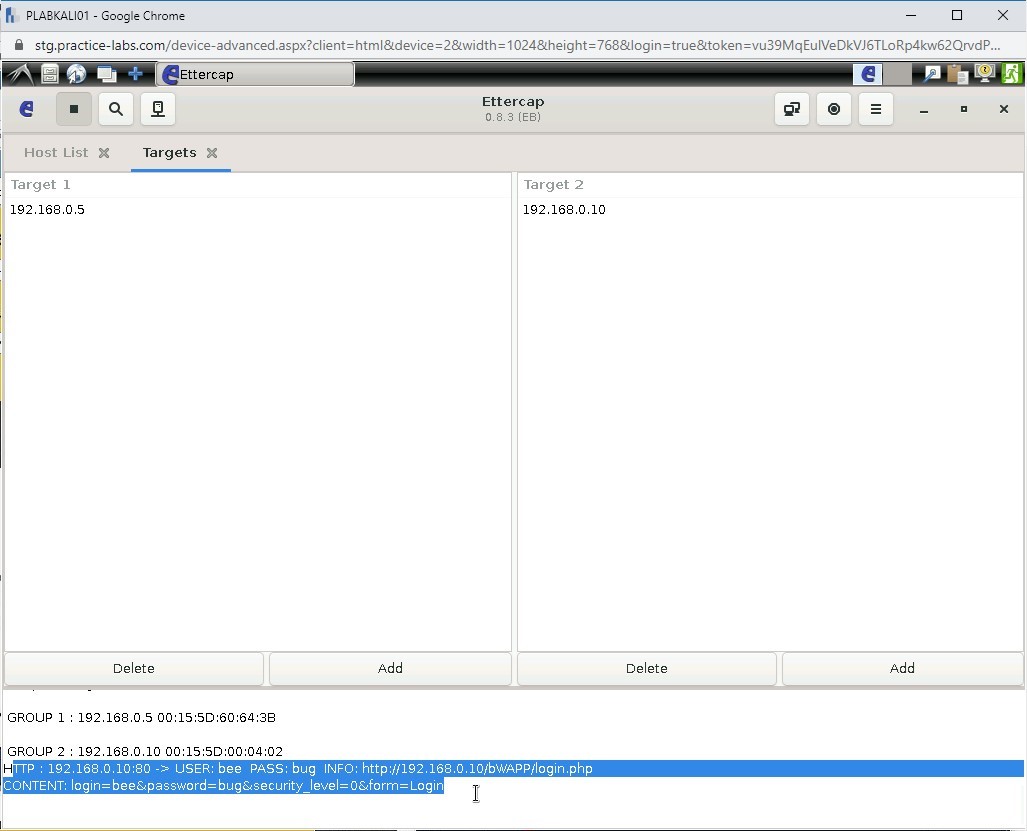Start MITM via the dual-monitor icon
This screenshot has height=831, width=1027.
tap(791, 109)
